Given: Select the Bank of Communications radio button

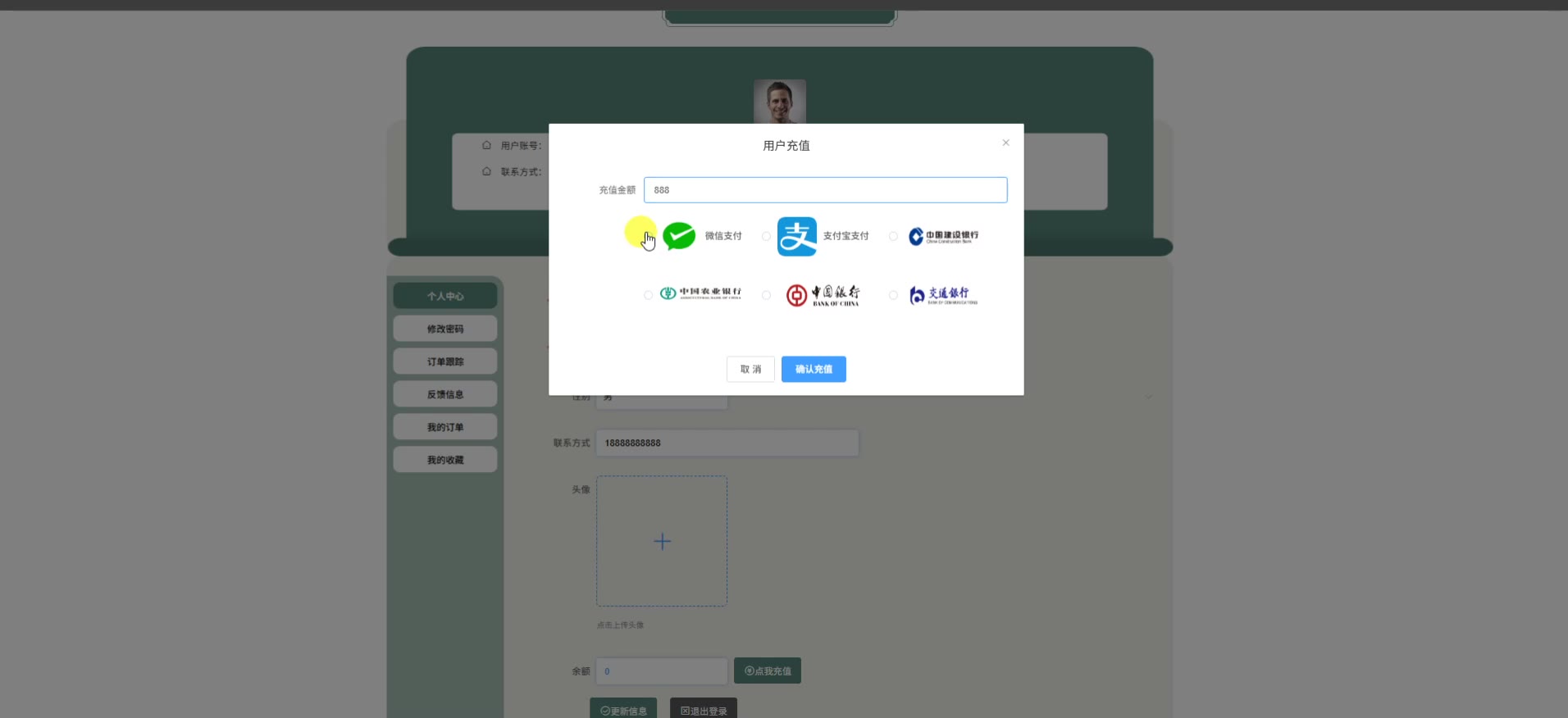Looking at the screenshot, I should (893, 295).
